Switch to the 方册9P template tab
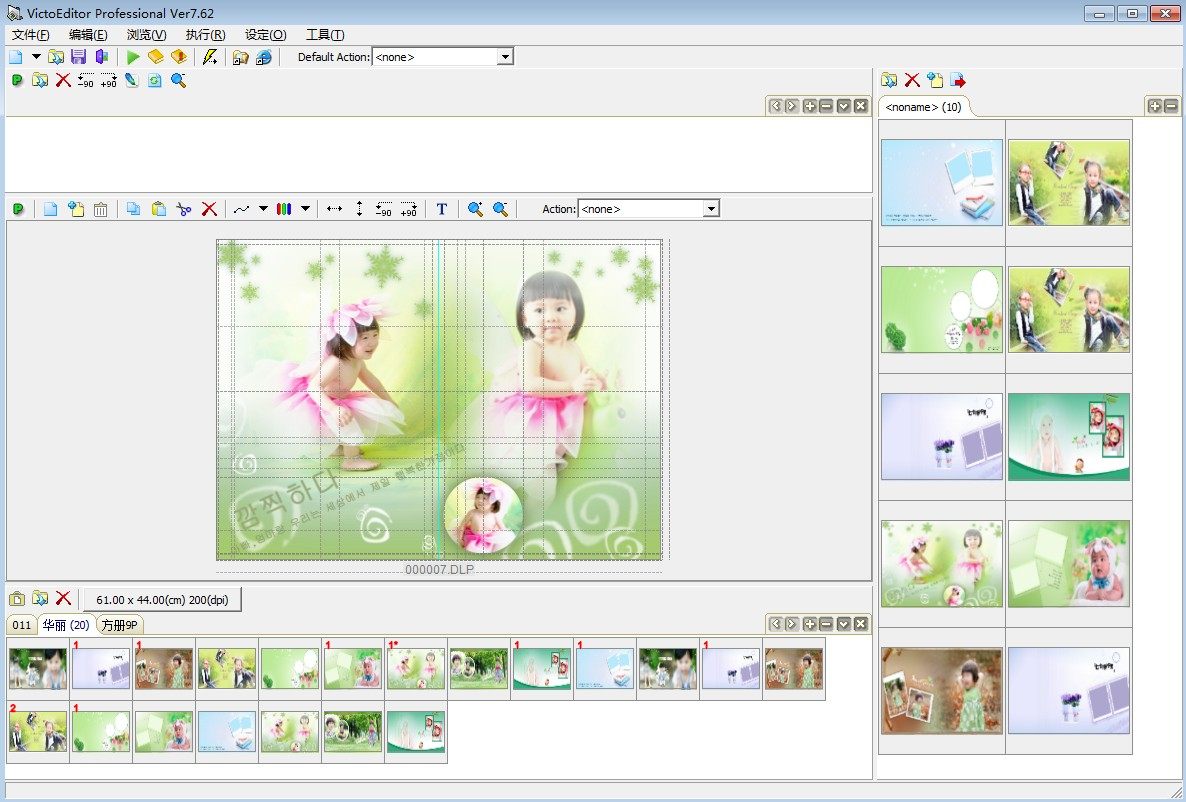 pos(120,625)
